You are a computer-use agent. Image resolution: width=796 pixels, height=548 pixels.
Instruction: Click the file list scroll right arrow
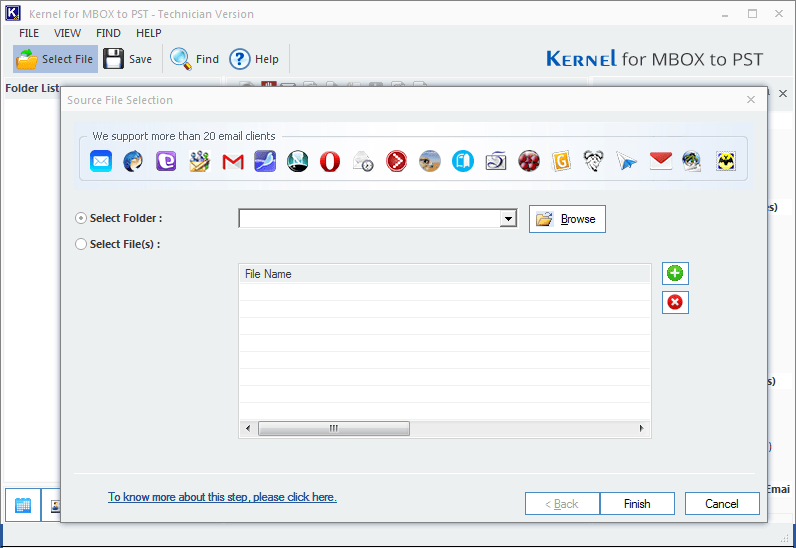click(x=642, y=428)
